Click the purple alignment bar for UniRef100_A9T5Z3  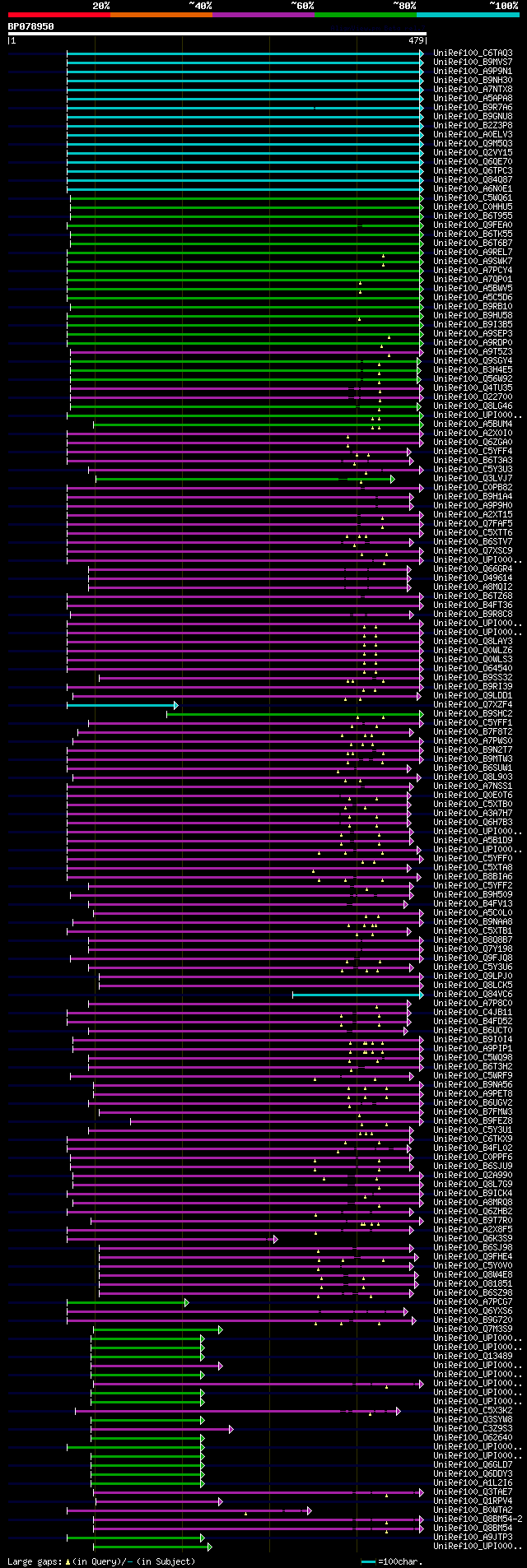click(x=247, y=352)
